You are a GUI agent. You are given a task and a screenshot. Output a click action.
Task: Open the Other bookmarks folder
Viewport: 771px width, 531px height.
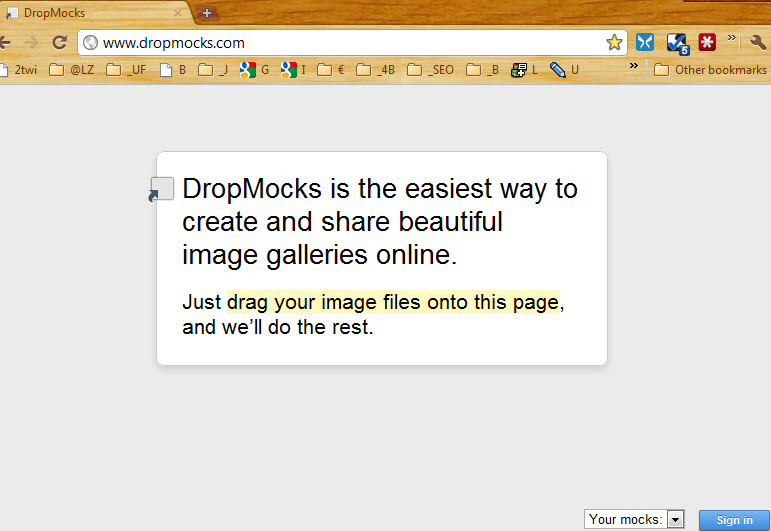point(710,70)
